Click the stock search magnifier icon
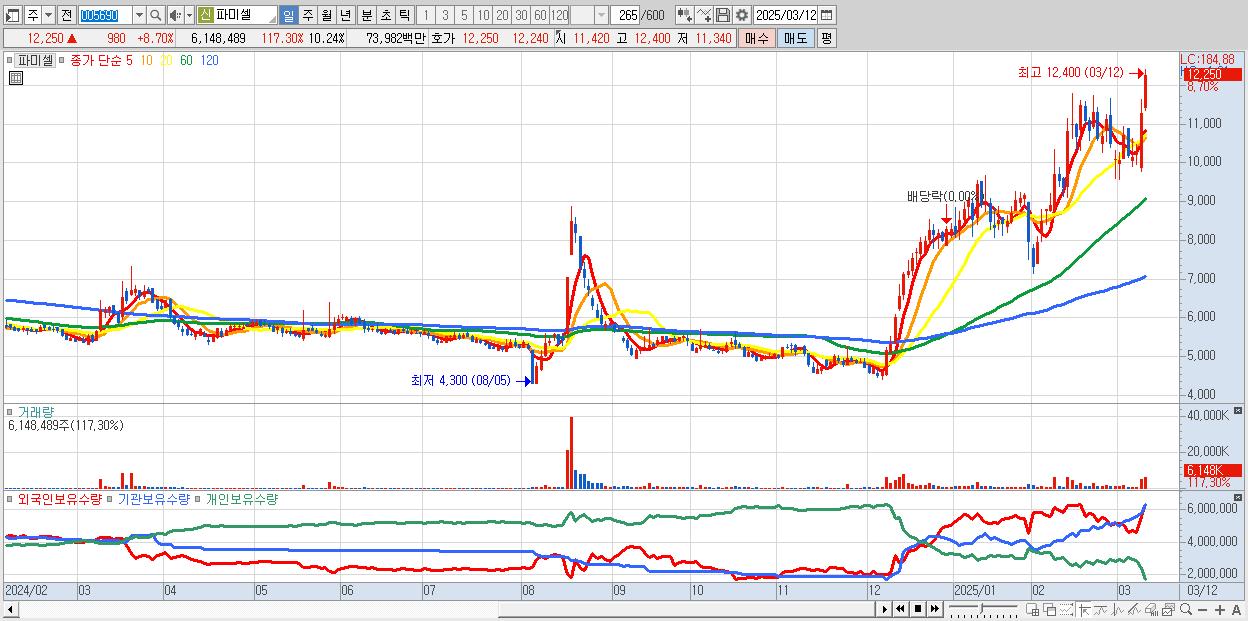Viewport: 1248px width, 621px height. (x=155, y=15)
